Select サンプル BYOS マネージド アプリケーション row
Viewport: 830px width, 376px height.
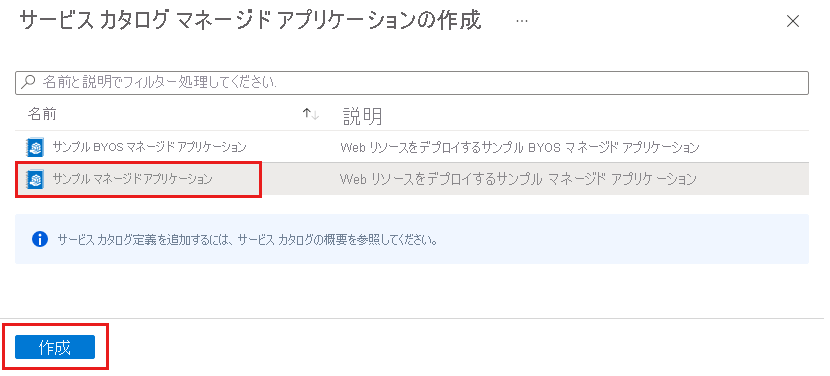412,147
